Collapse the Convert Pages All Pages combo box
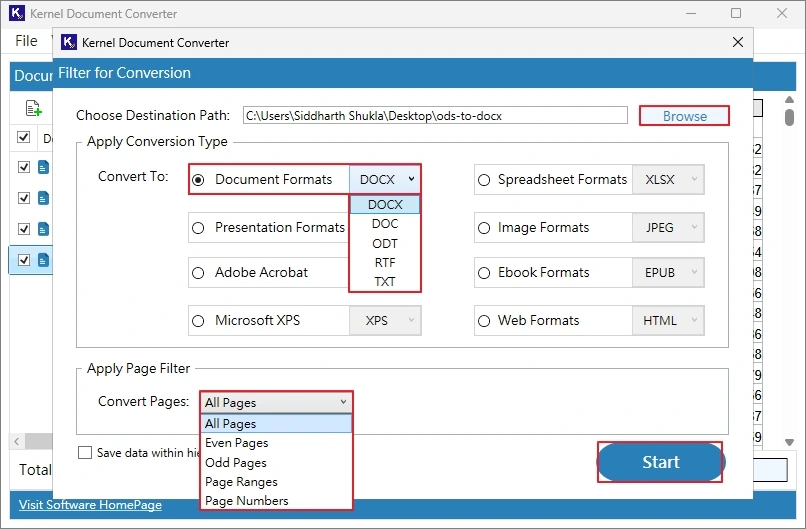806x529 pixels. pyautogui.click(x=276, y=402)
